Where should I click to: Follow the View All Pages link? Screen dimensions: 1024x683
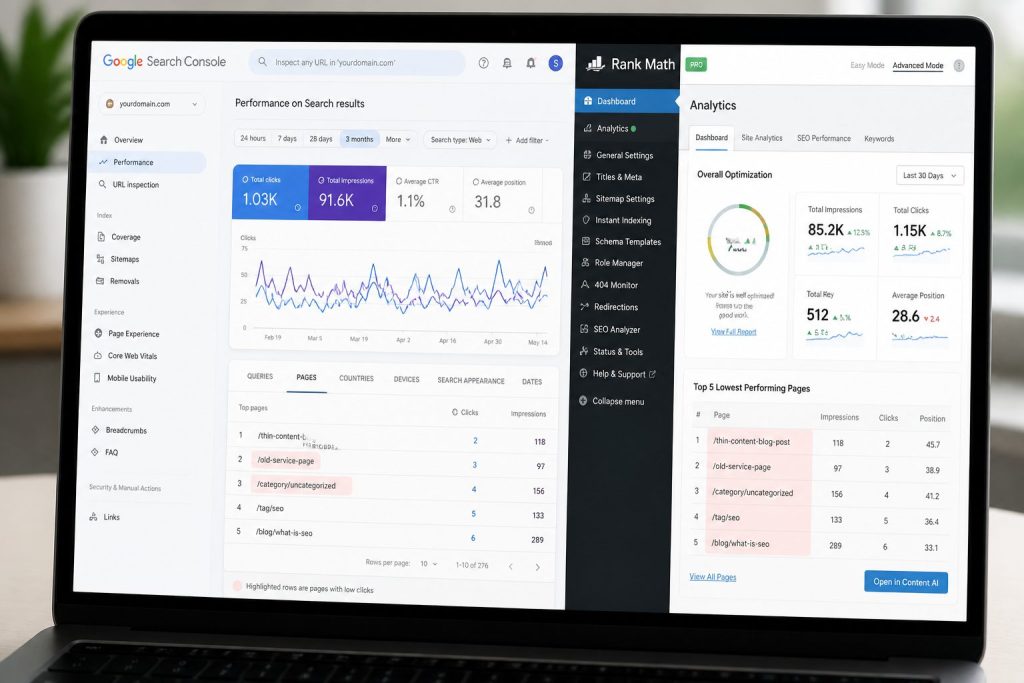click(x=712, y=577)
